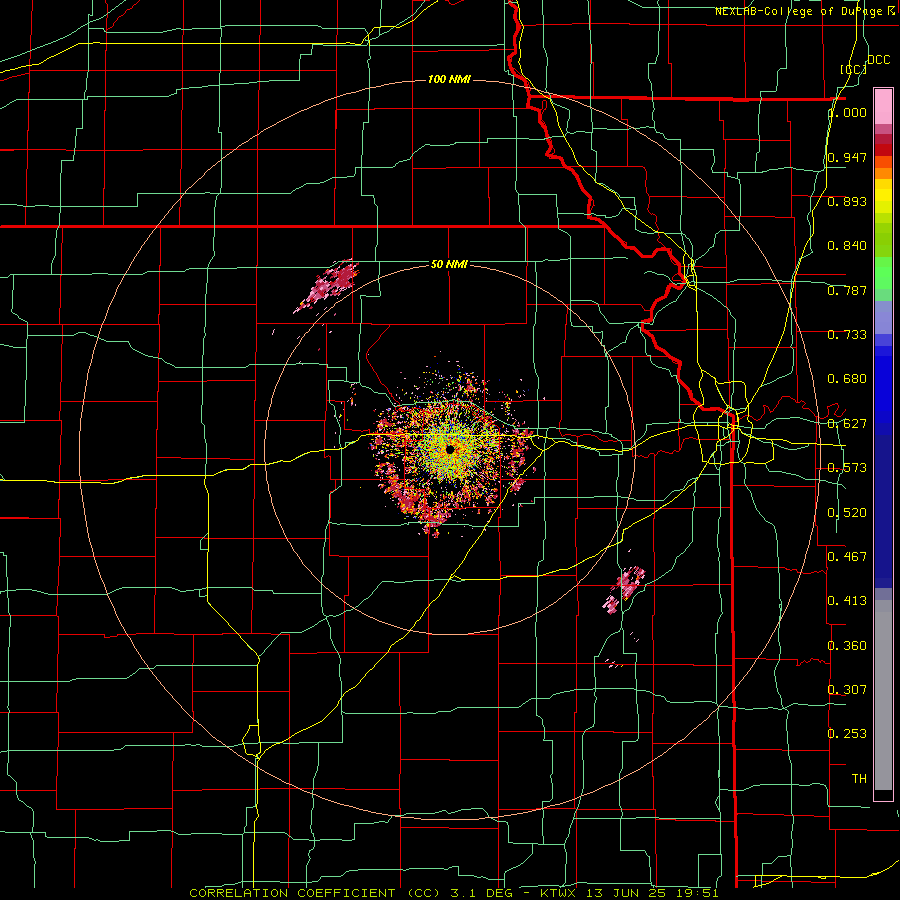Select the 0.307 legend value

[x=847, y=689]
